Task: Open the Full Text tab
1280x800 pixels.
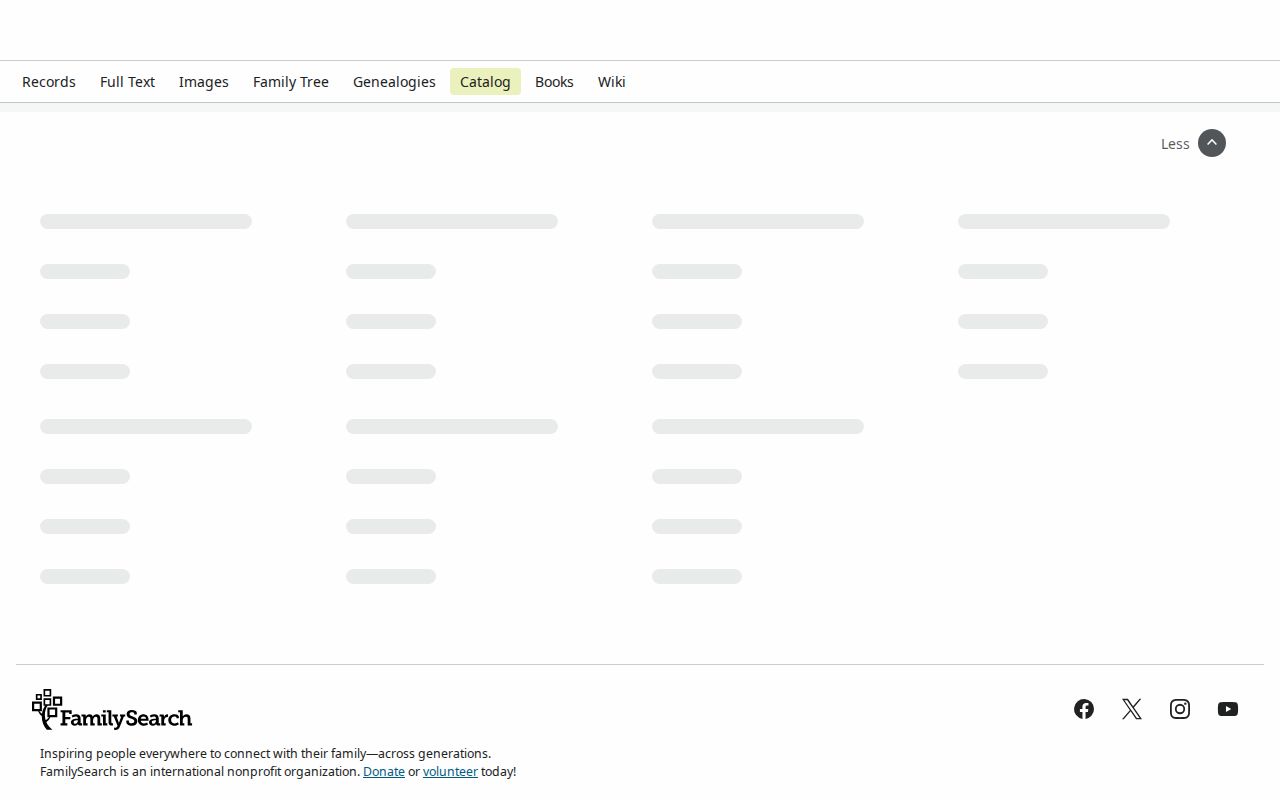Action: [127, 82]
